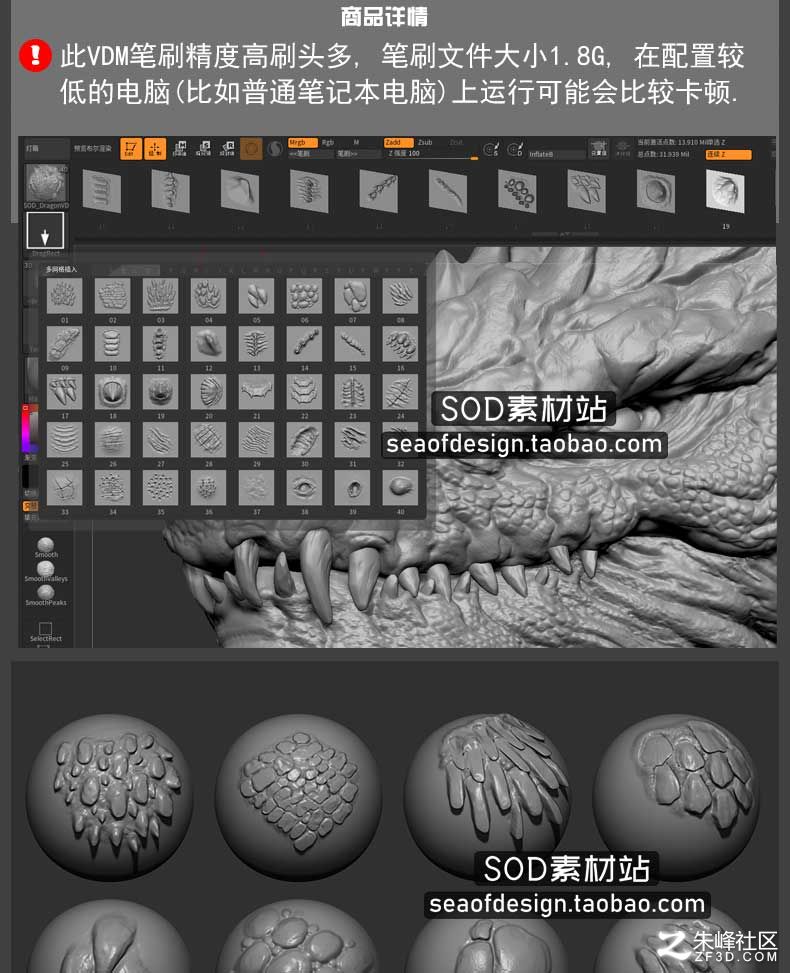Click the 笔刷>> next brush button
Image resolution: width=790 pixels, height=973 pixels.
coord(357,154)
